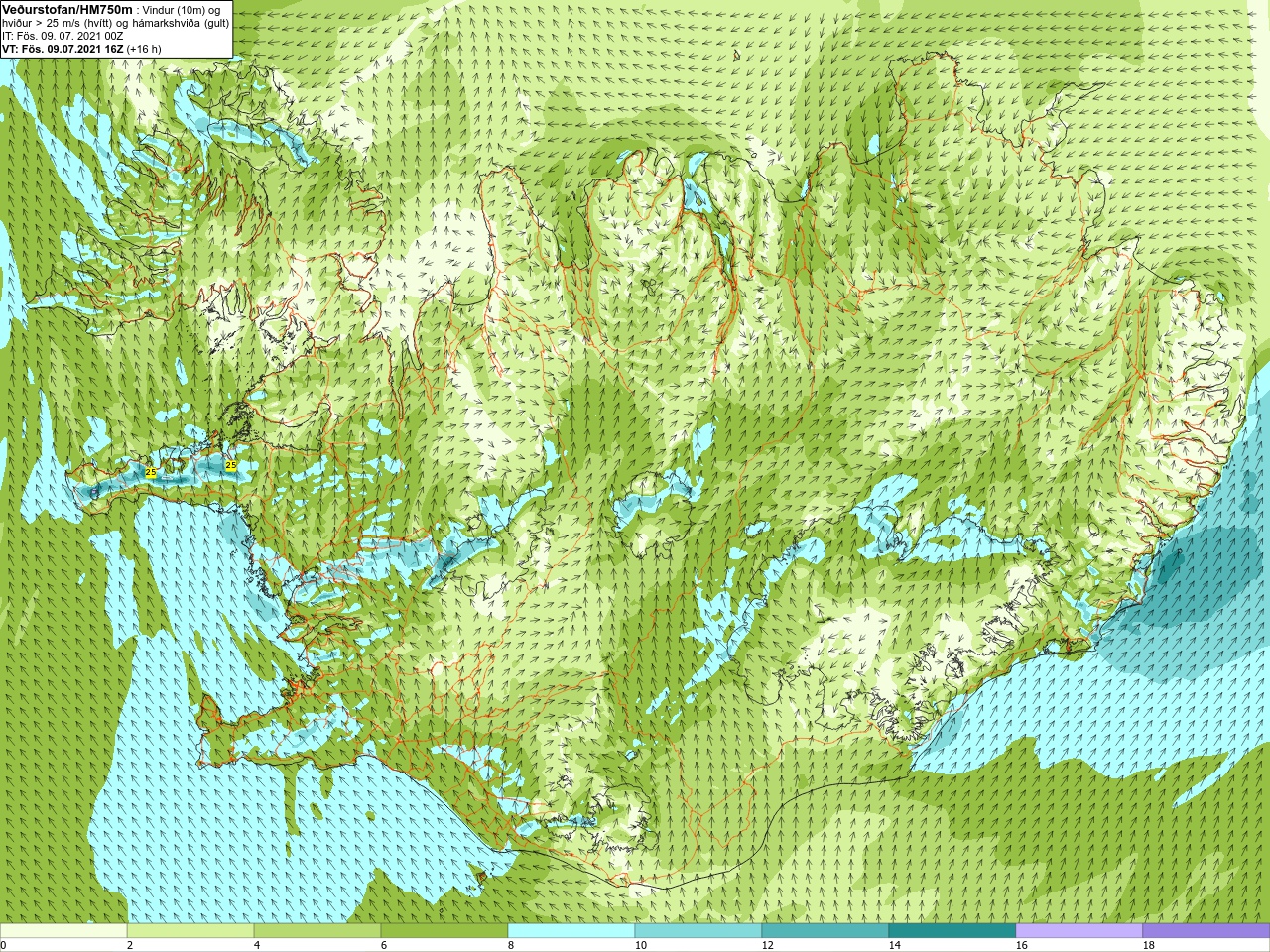The height and width of the screenshot is (952, 1270).
Task: Select the pale green 2–4 m/s legend segment
Action: pyautogui.click(x=190, y=931)
